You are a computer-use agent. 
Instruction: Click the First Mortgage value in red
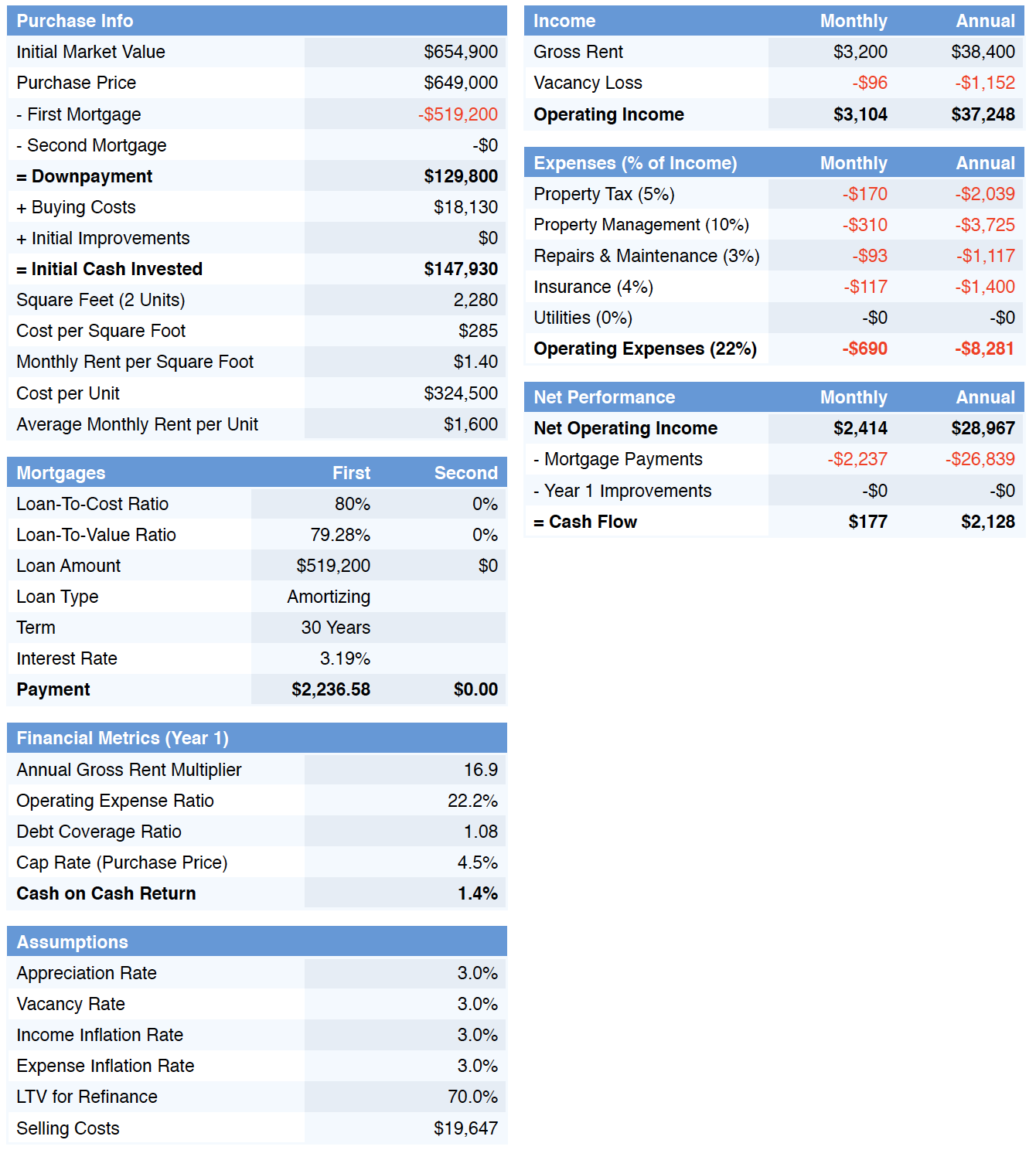[x=458, y=114]
